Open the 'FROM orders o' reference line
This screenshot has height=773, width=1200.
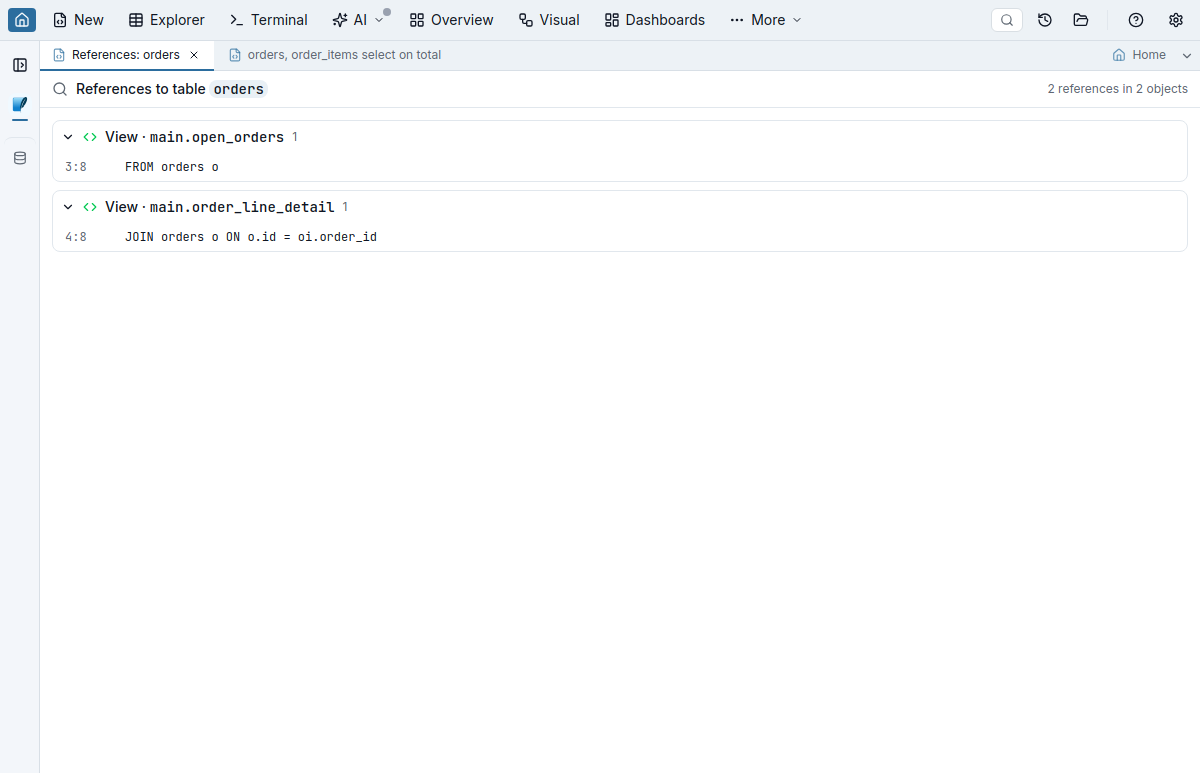[x=620, y=167]
